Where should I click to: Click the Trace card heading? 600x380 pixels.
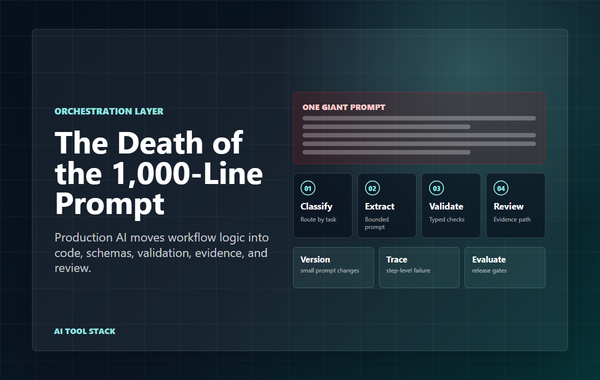point(397,259)
